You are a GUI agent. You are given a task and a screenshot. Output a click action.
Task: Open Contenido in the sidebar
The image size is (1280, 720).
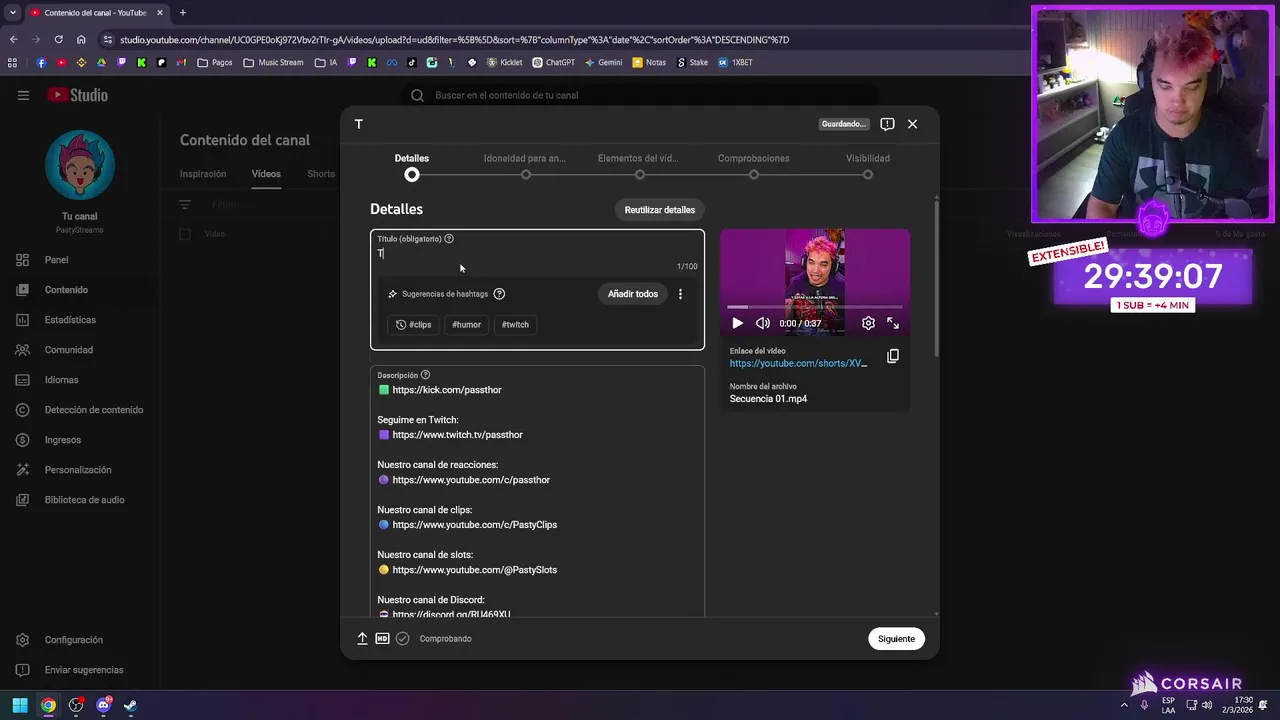point(80,290)
